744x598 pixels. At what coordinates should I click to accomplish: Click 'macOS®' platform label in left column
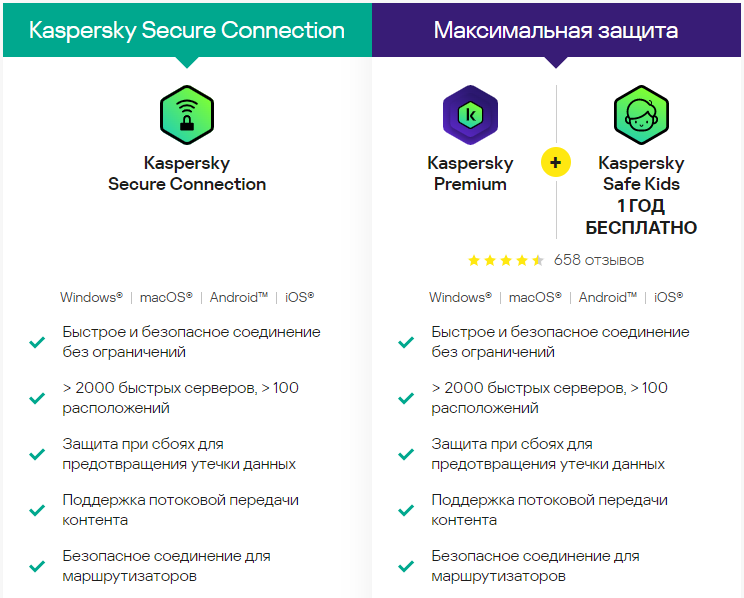click(166, 297)
